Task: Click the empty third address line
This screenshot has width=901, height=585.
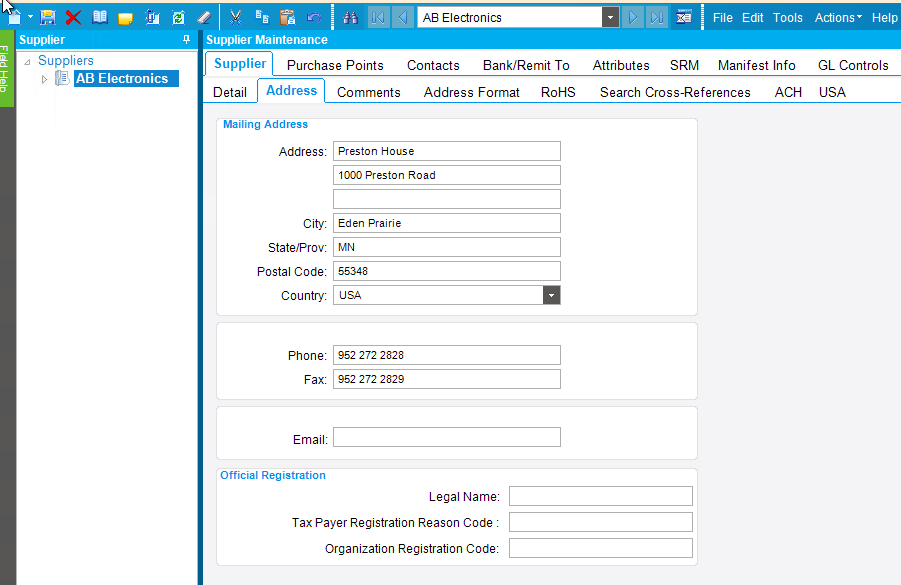Action: [446, 199]
